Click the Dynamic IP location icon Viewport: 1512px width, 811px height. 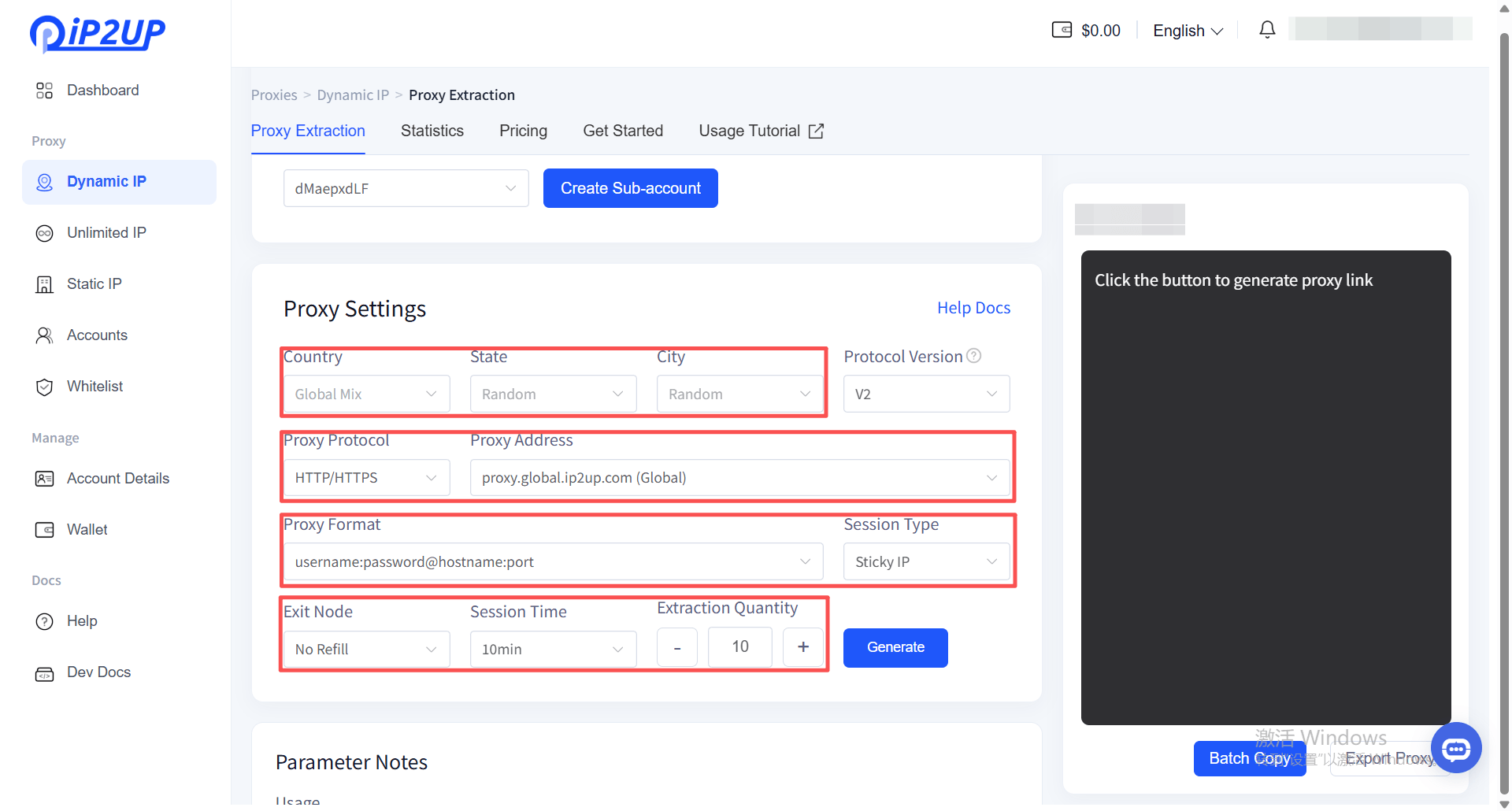point(45,182)
